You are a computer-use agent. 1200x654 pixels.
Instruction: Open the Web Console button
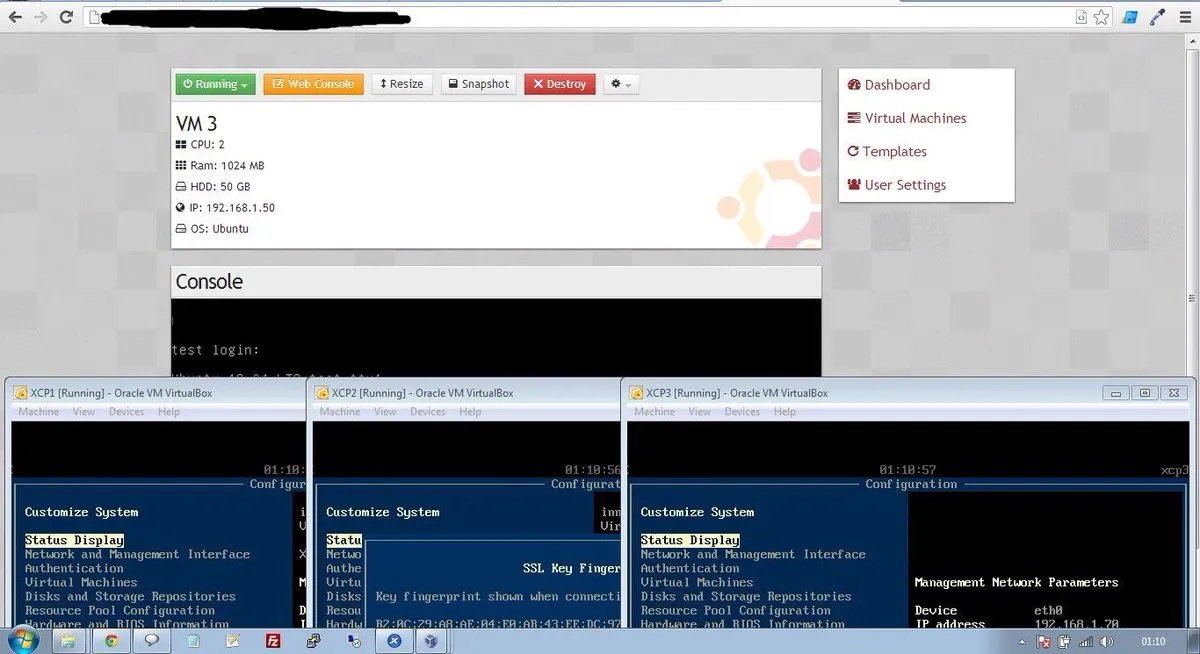pos(314,84)
